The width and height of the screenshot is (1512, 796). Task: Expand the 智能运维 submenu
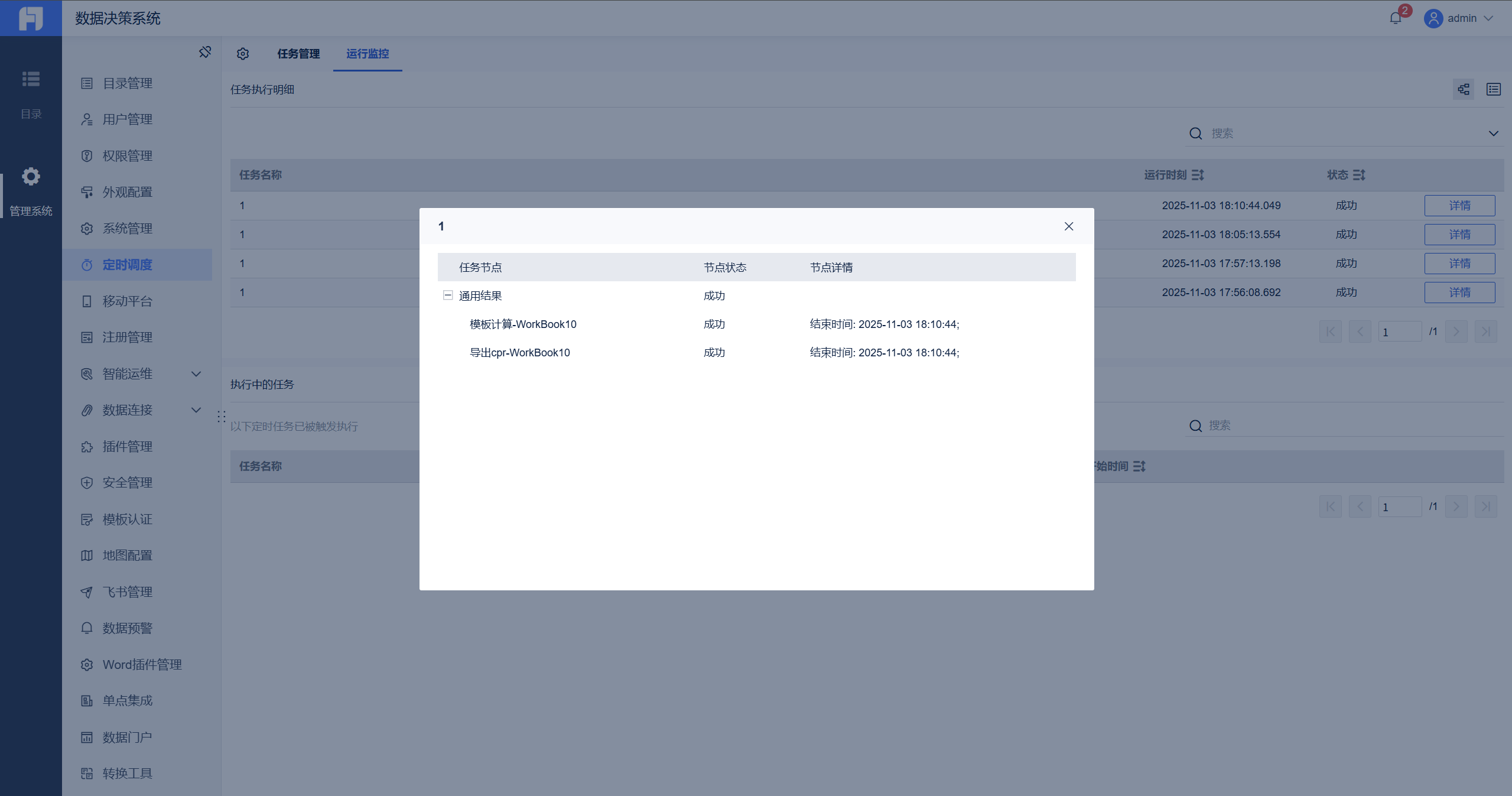click(x=196, y=374)
